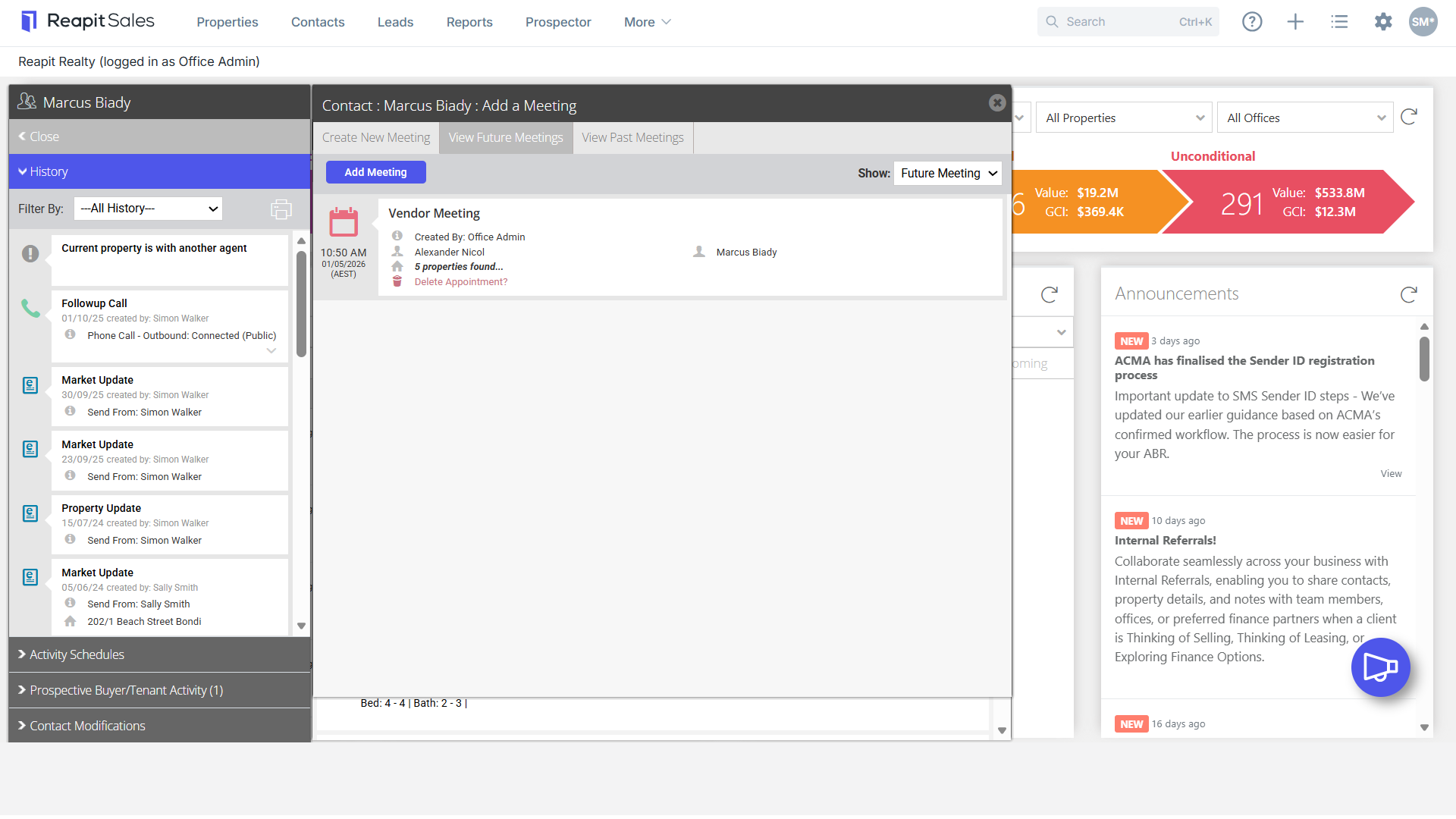The height and width of the screenshot is (819, 1456).
Task: Open the Prospector menu item
Action: pyautogui.click(x=558, y=22)
